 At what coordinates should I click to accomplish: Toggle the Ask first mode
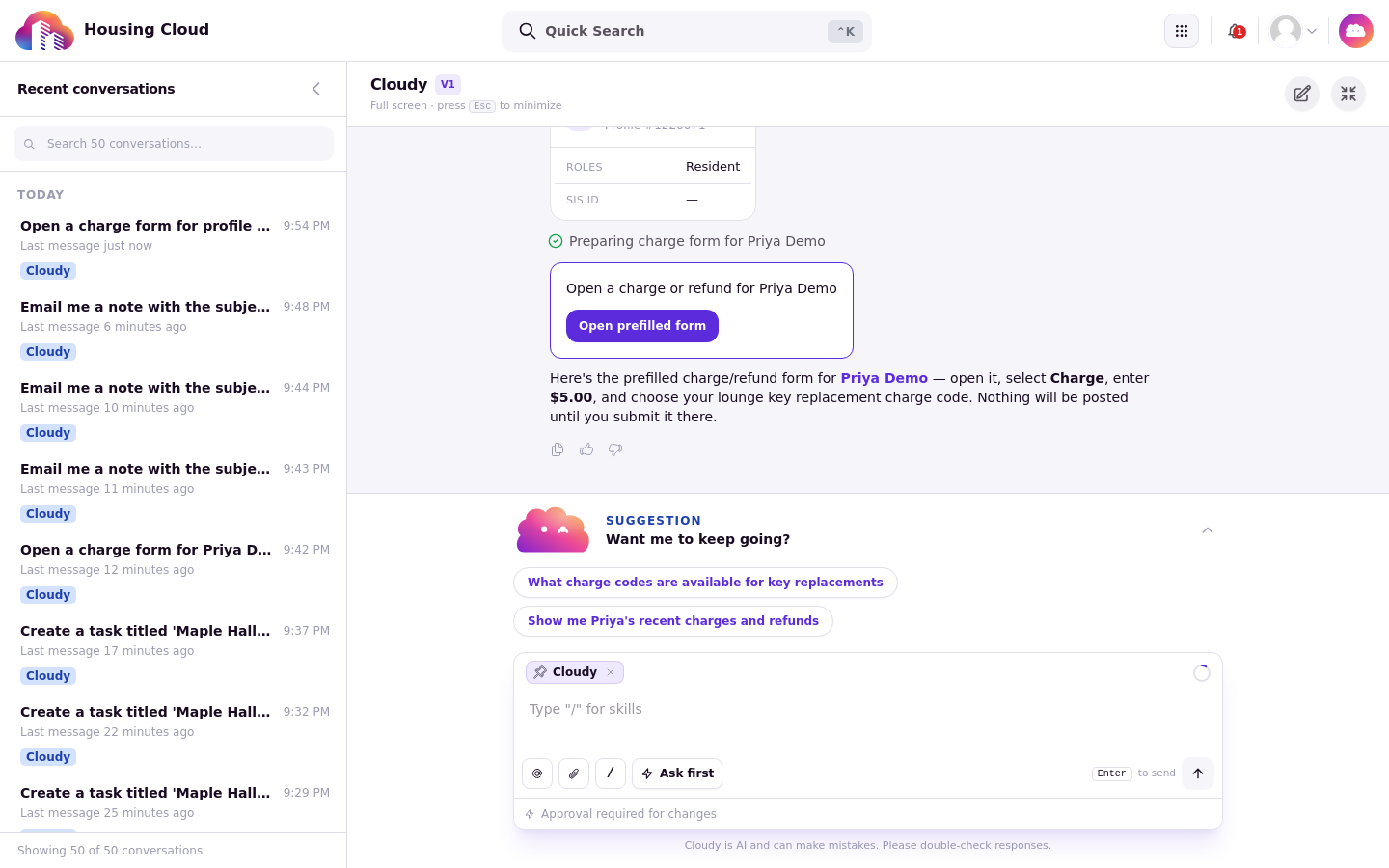point(677,773)
